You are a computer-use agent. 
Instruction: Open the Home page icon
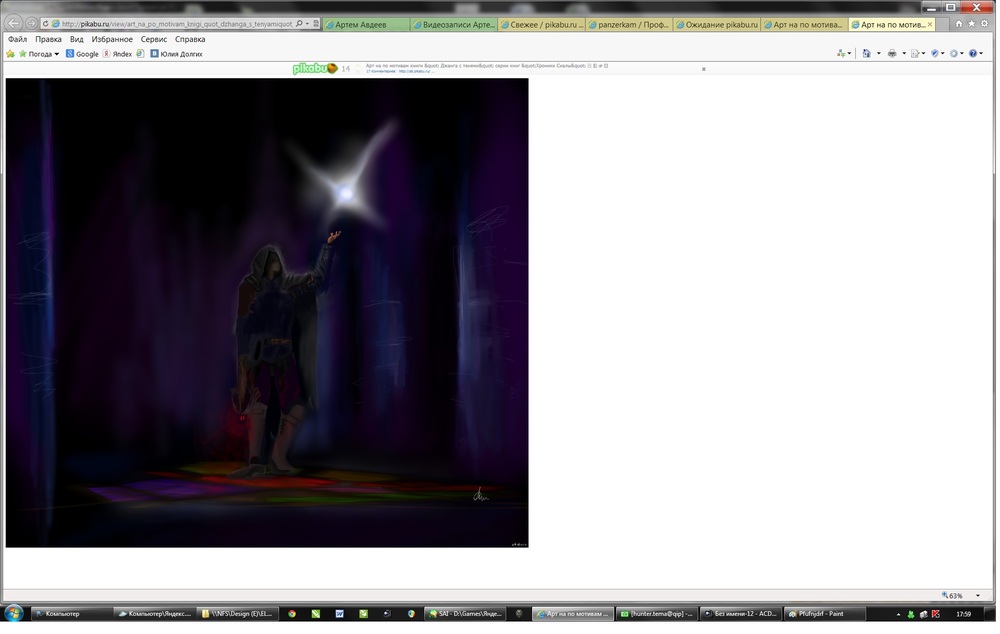958,24
